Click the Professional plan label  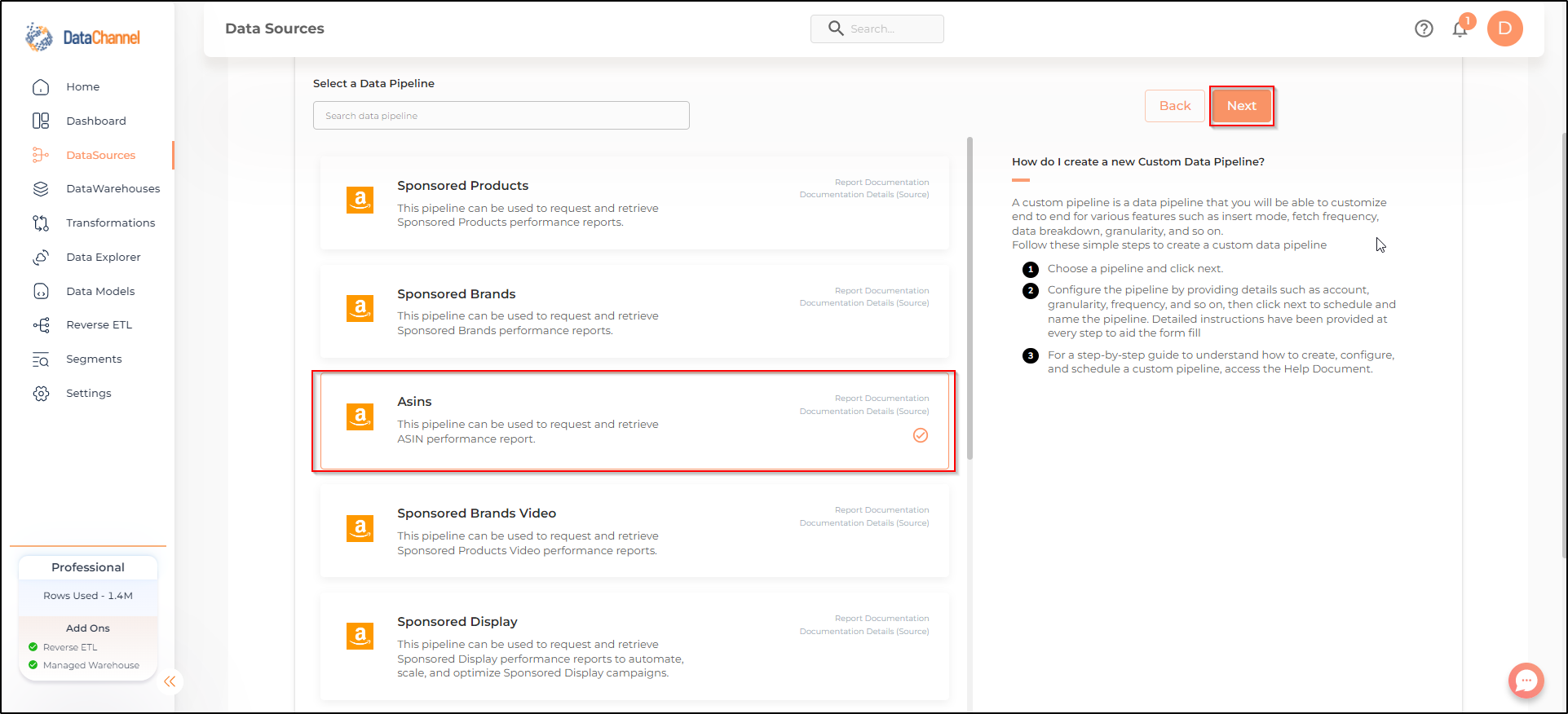click(88, 567)
